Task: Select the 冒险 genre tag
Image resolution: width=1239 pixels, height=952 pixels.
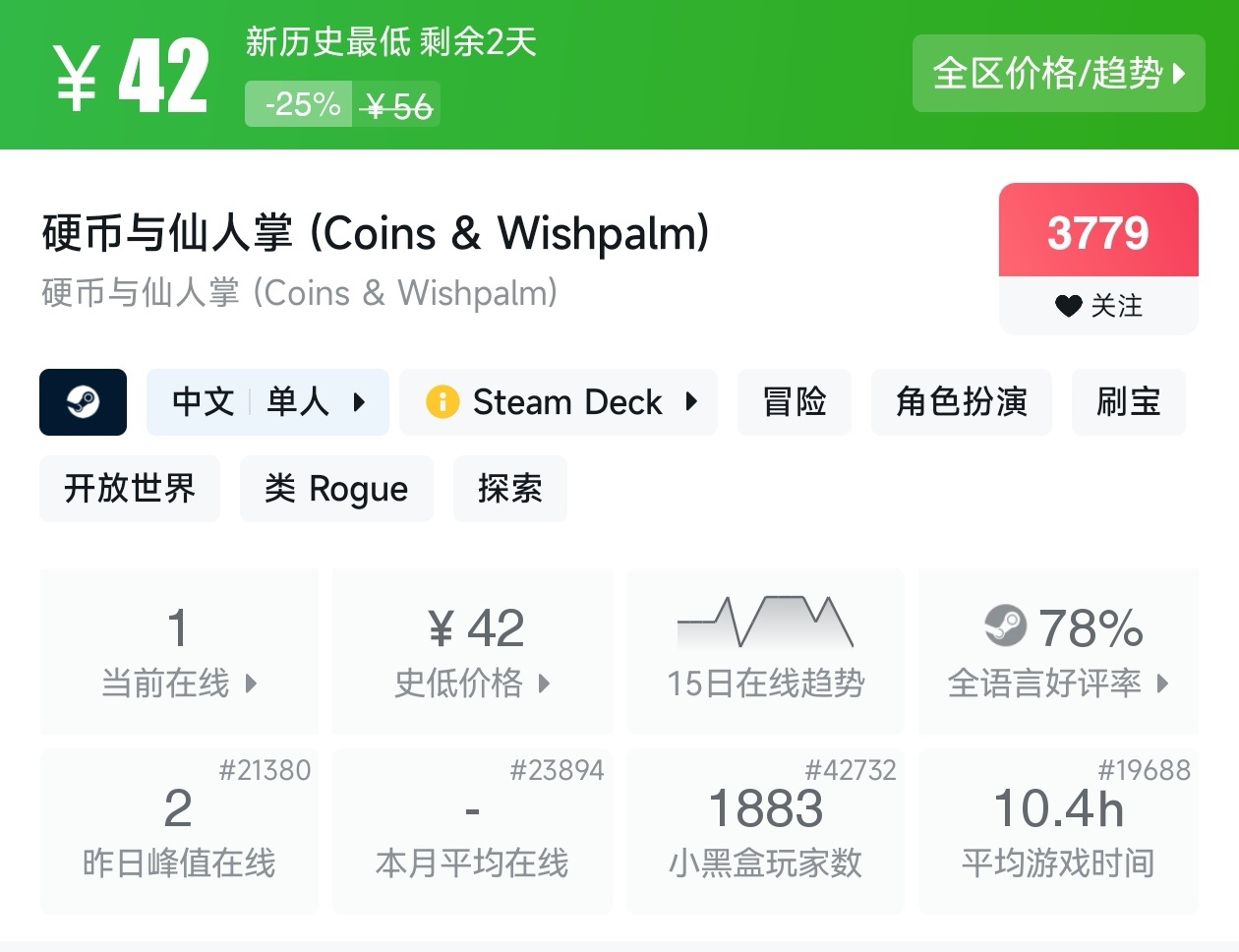Action: pyautogui.click(x=794, y=402)
